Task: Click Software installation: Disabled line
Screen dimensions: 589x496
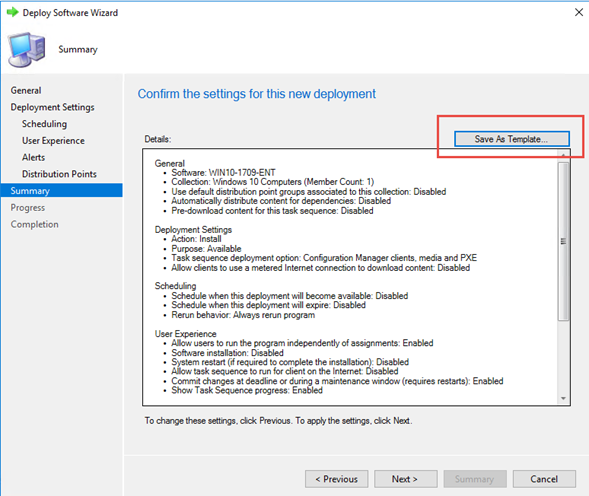Action: click(227, 353)
